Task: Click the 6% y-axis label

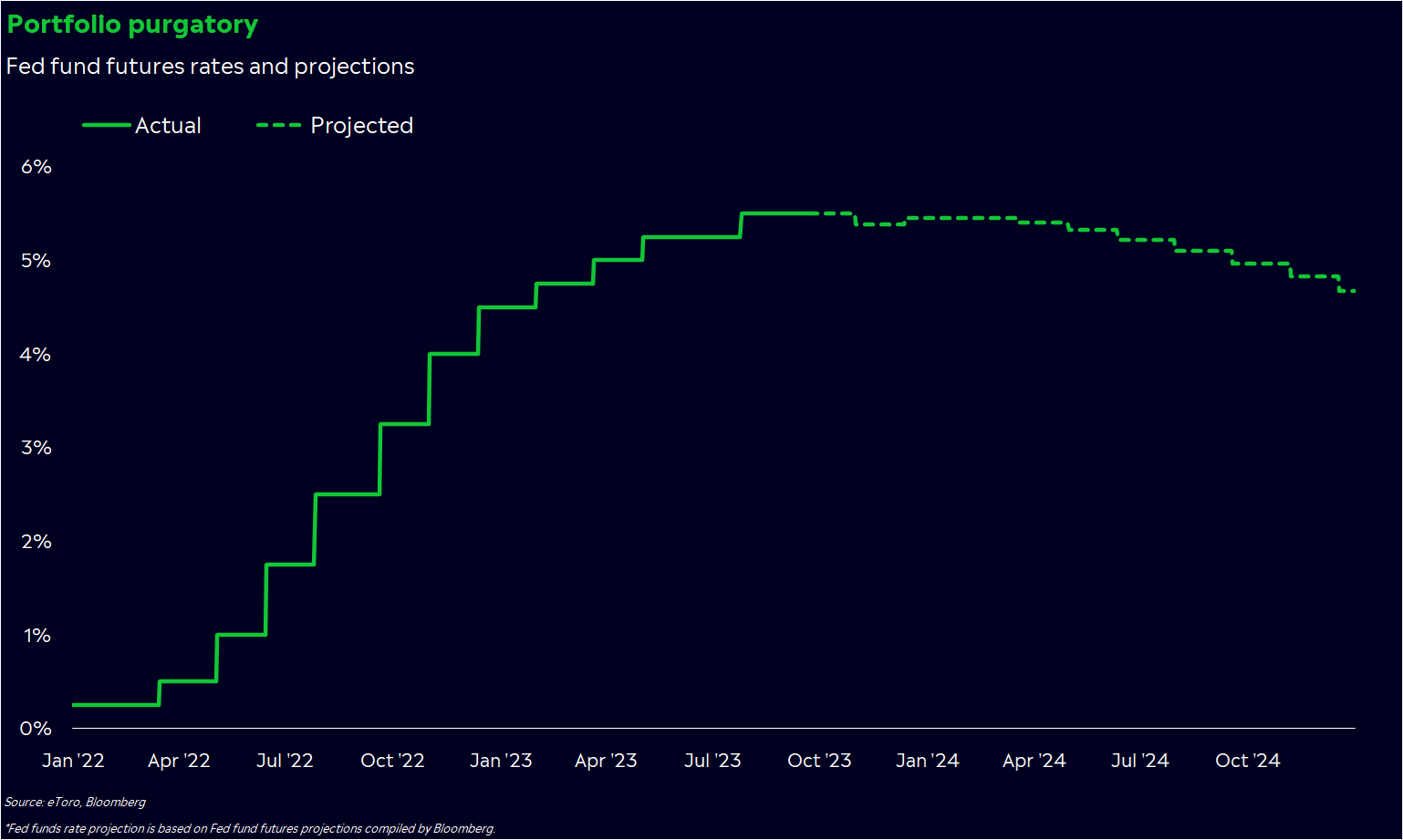Action: click(x=36, y=167)
